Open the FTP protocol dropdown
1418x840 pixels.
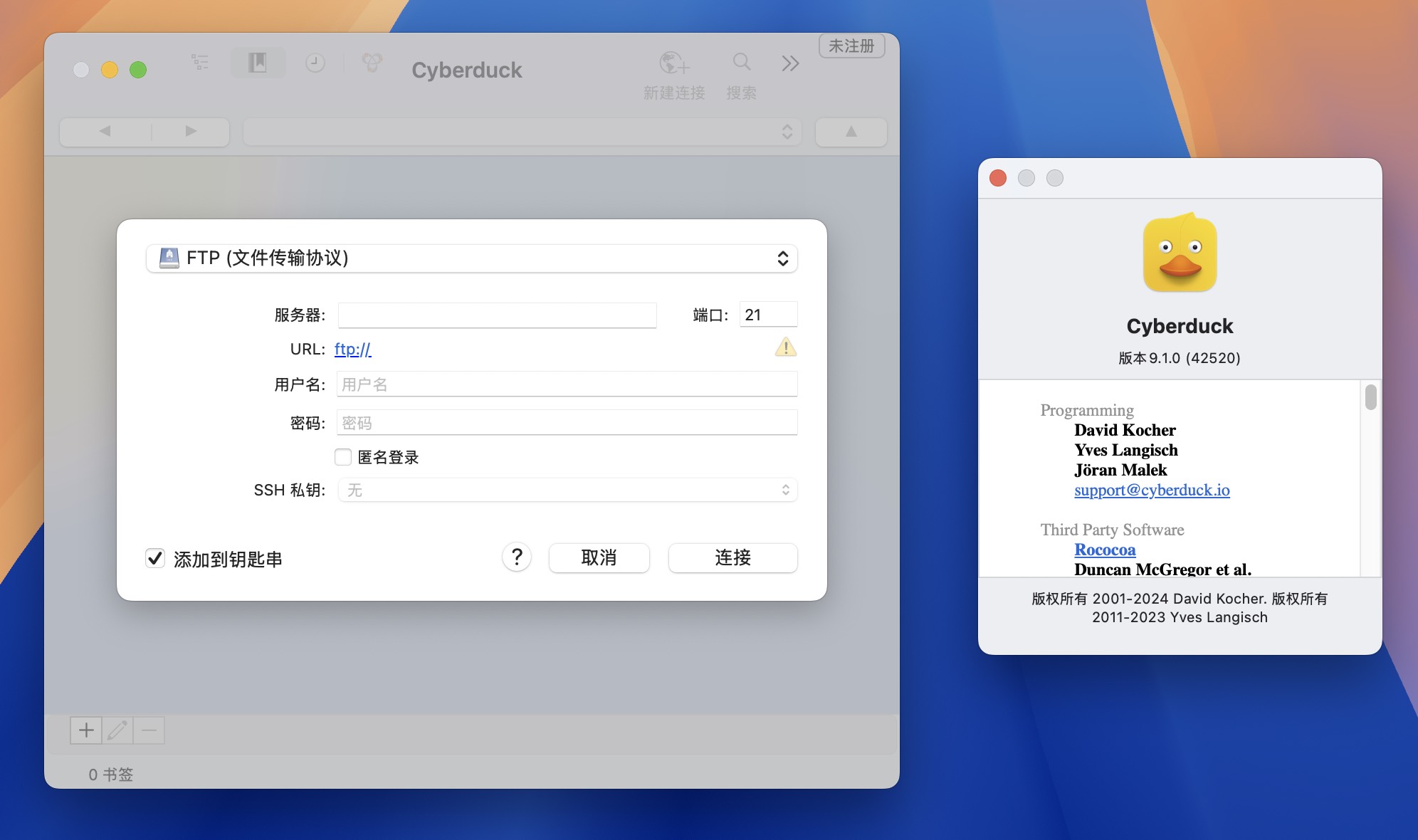[x=472, y=258]
